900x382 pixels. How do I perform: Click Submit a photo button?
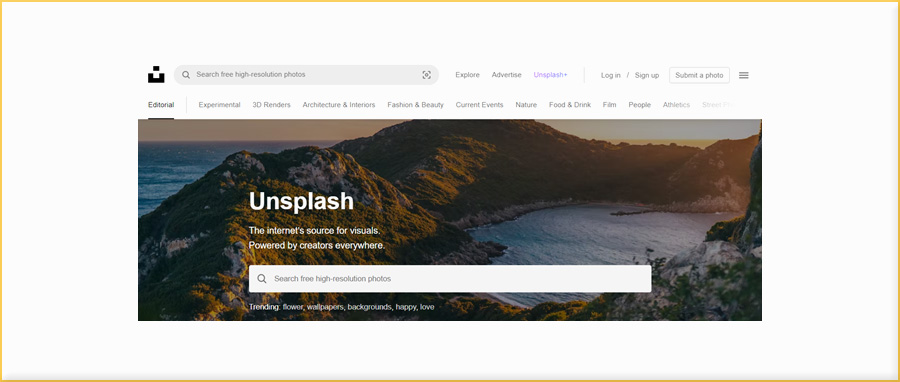point(699,75)
